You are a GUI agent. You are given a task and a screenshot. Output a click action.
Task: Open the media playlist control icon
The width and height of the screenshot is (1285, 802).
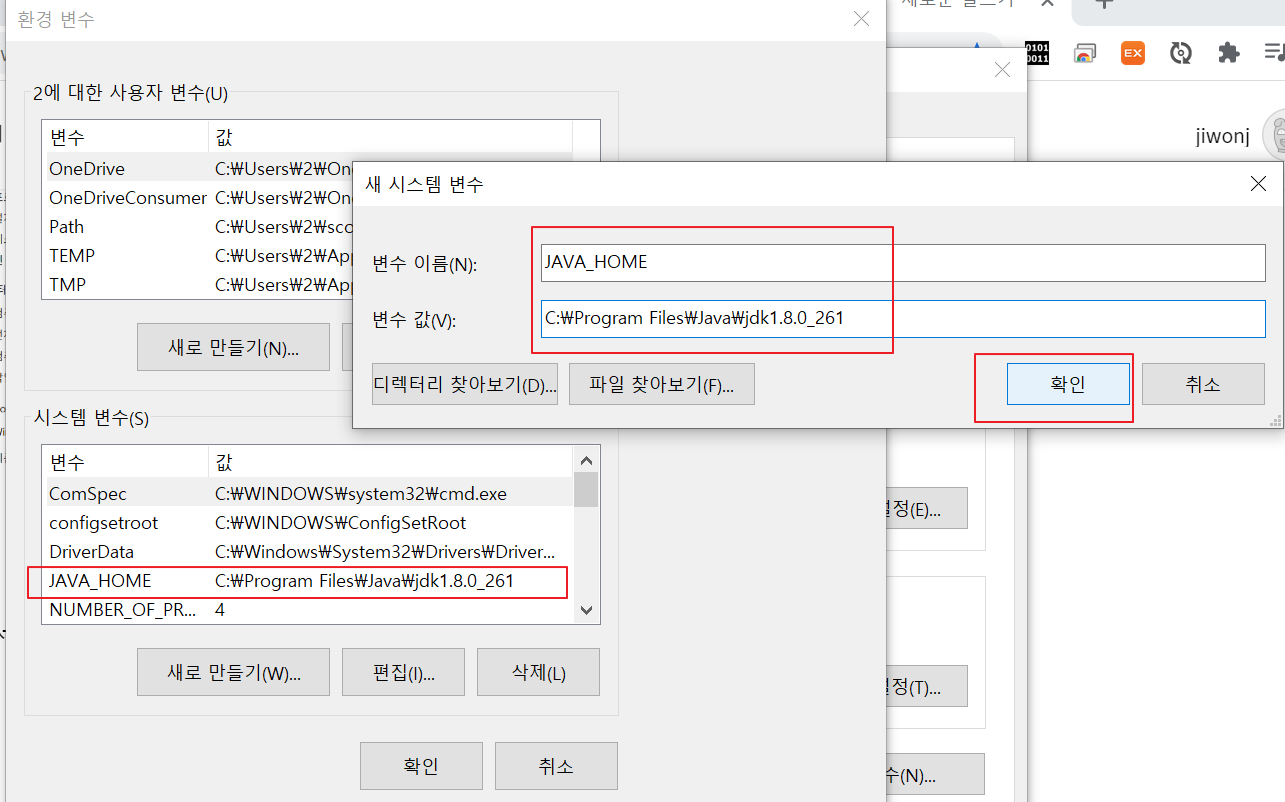coord(1274,53)
